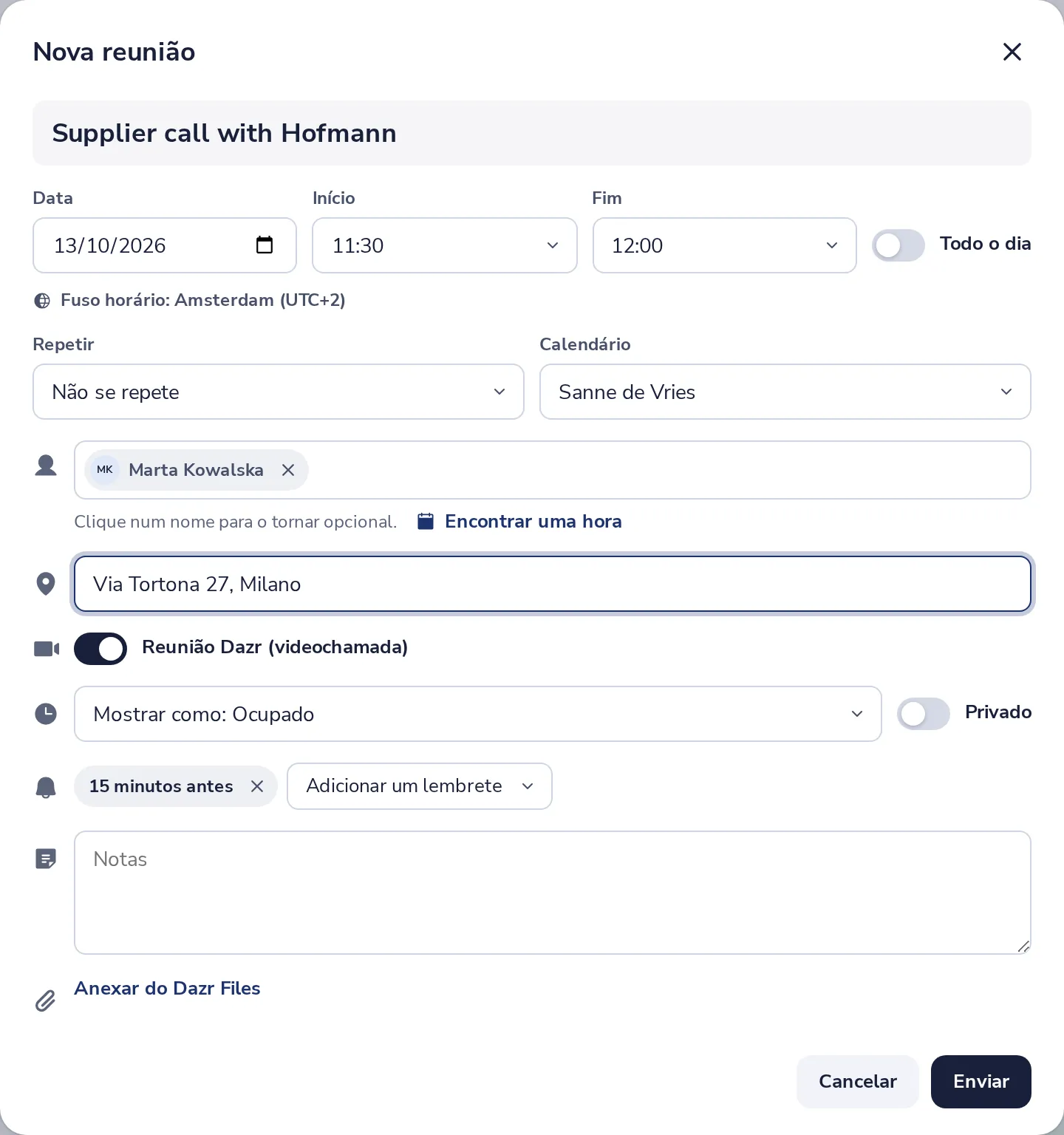Expand the Mostrar como: Ocupado dropdown
Screen dimensions: 1064x1135
478,714
